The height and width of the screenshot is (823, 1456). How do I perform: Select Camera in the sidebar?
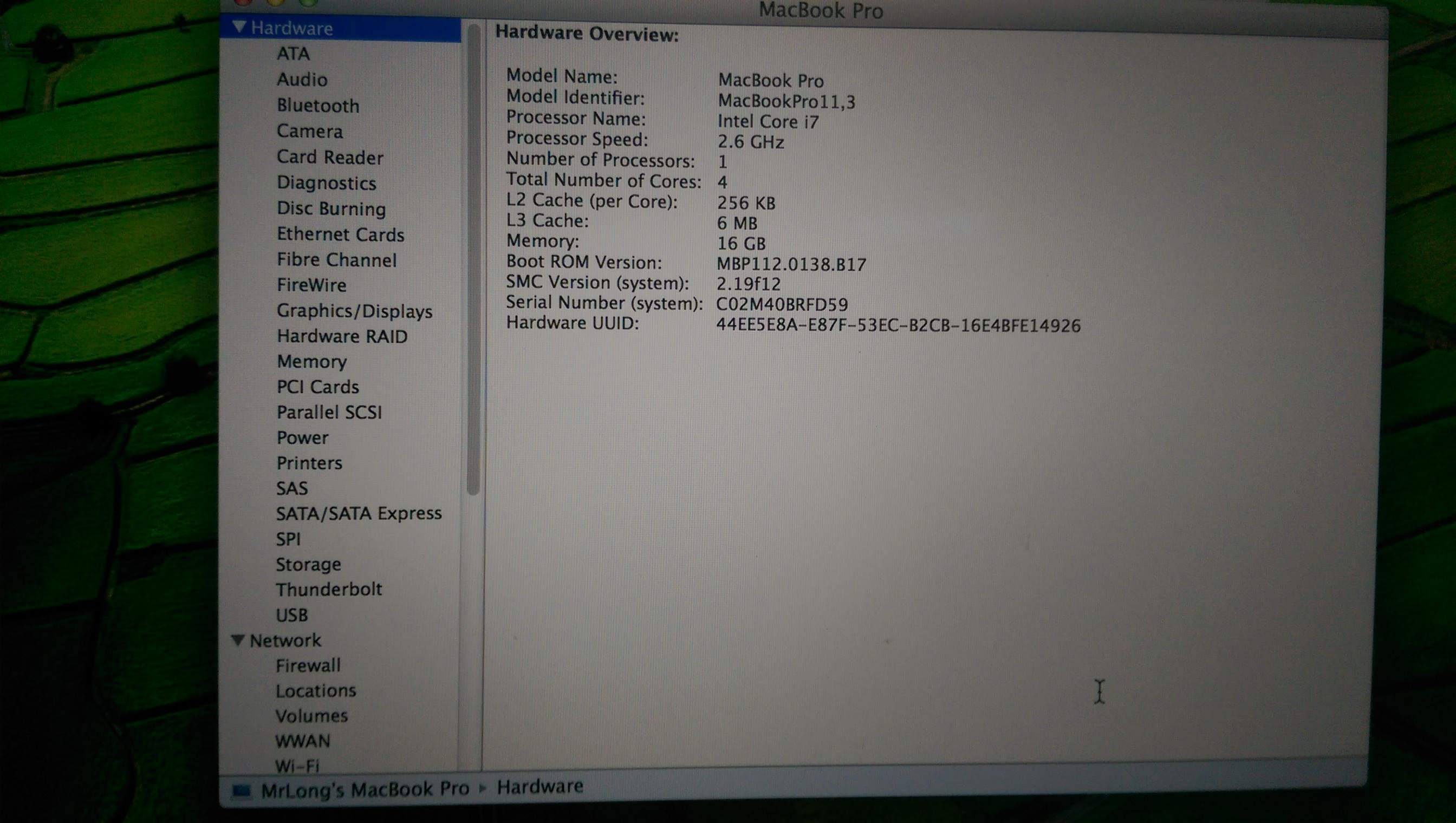click(309, 131)
